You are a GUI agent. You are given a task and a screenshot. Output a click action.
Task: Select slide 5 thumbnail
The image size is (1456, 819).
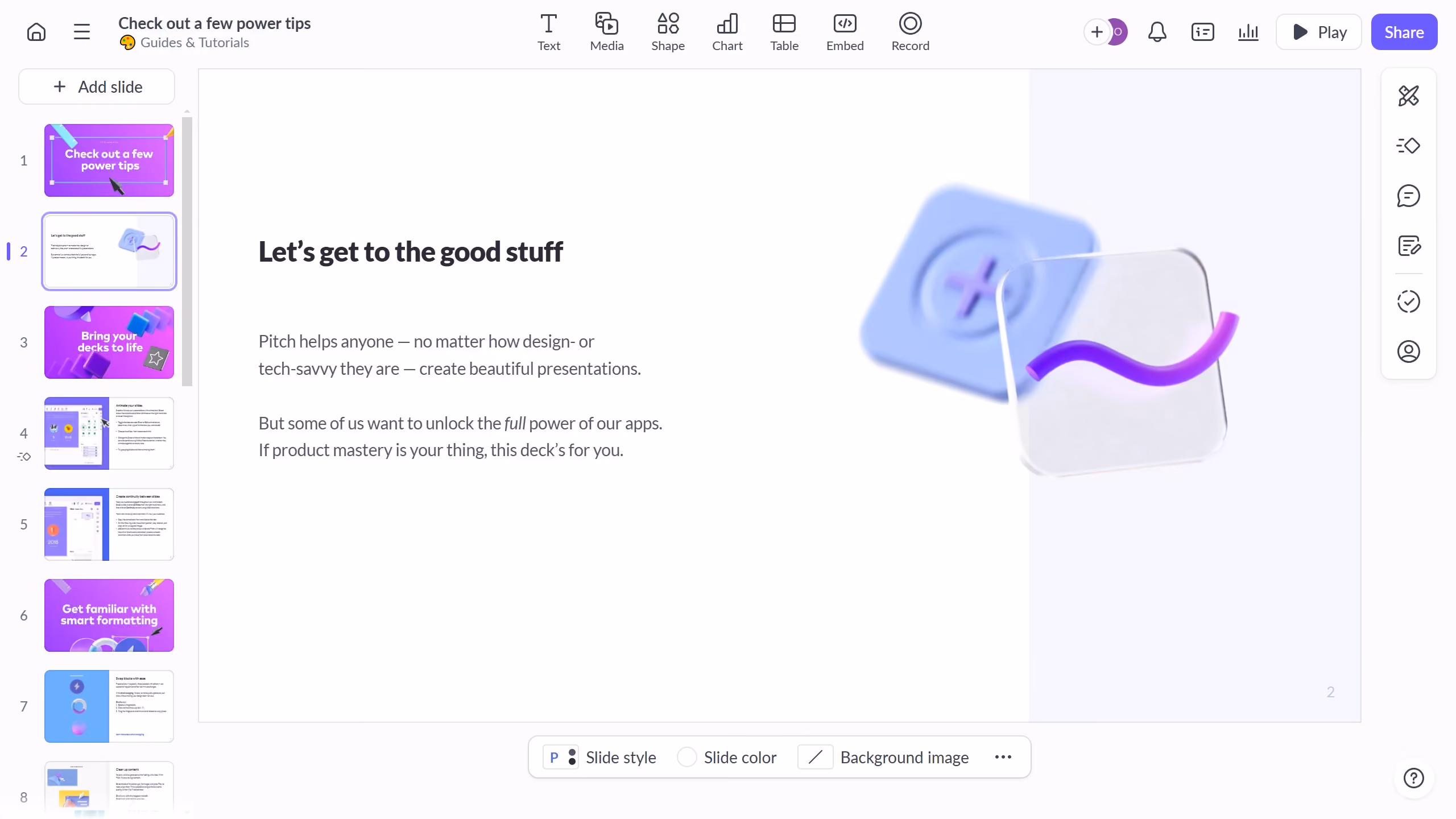(109, 524)
